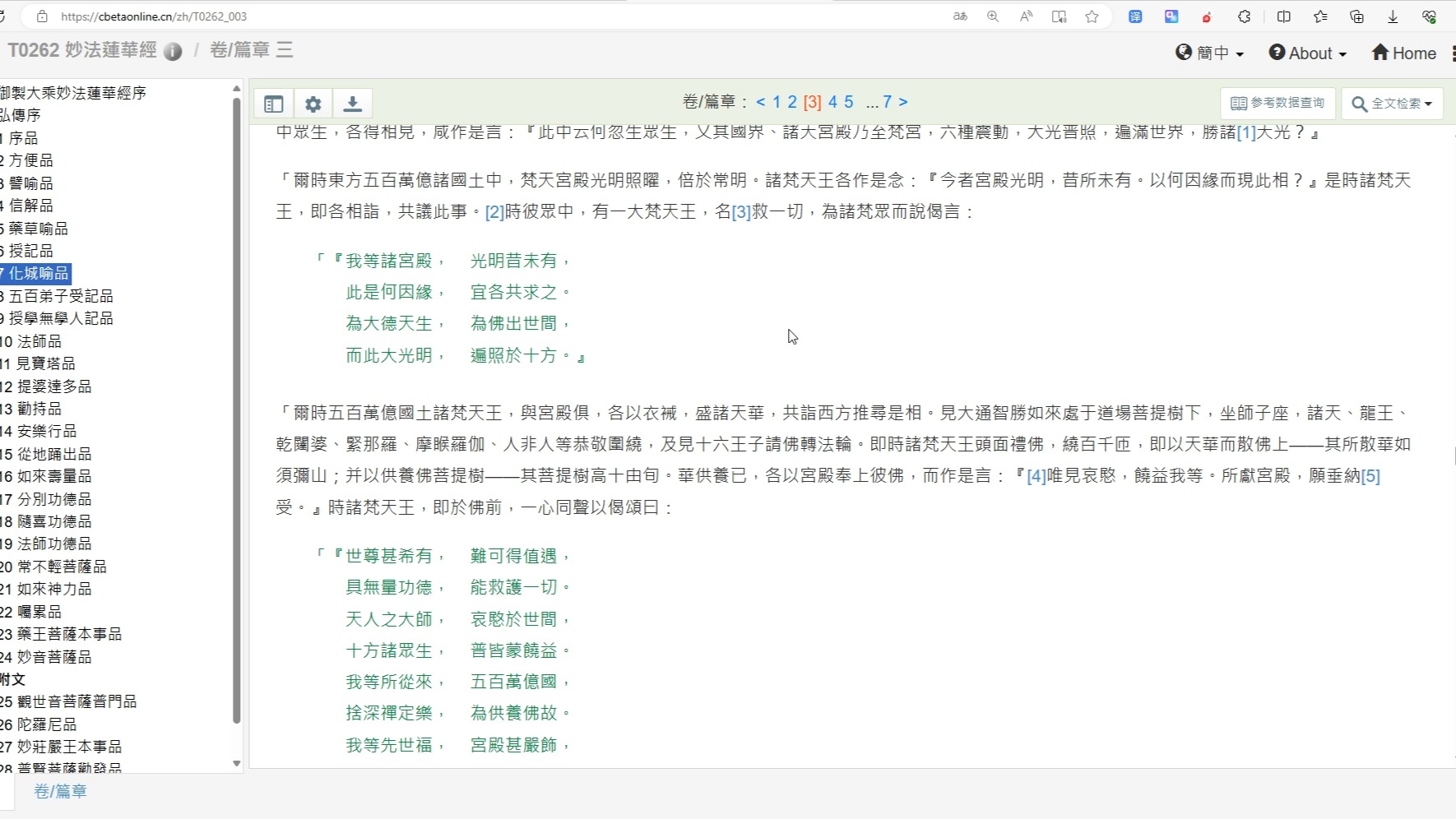1456x819 pixels.
Task: Expand 全文检索 search dropdown
Action: (x=1392, y=104)
